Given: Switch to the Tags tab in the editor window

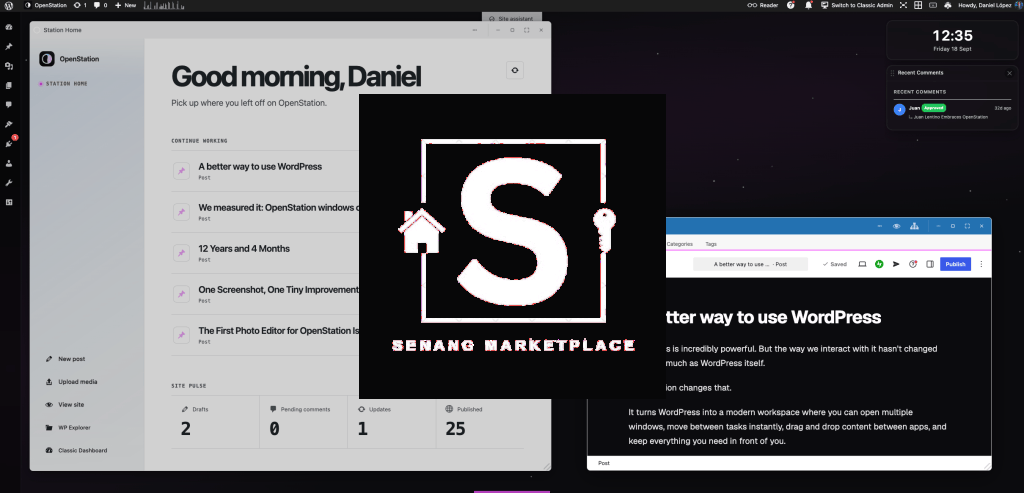Looking at the screenshot, I should tap(711, 244).
